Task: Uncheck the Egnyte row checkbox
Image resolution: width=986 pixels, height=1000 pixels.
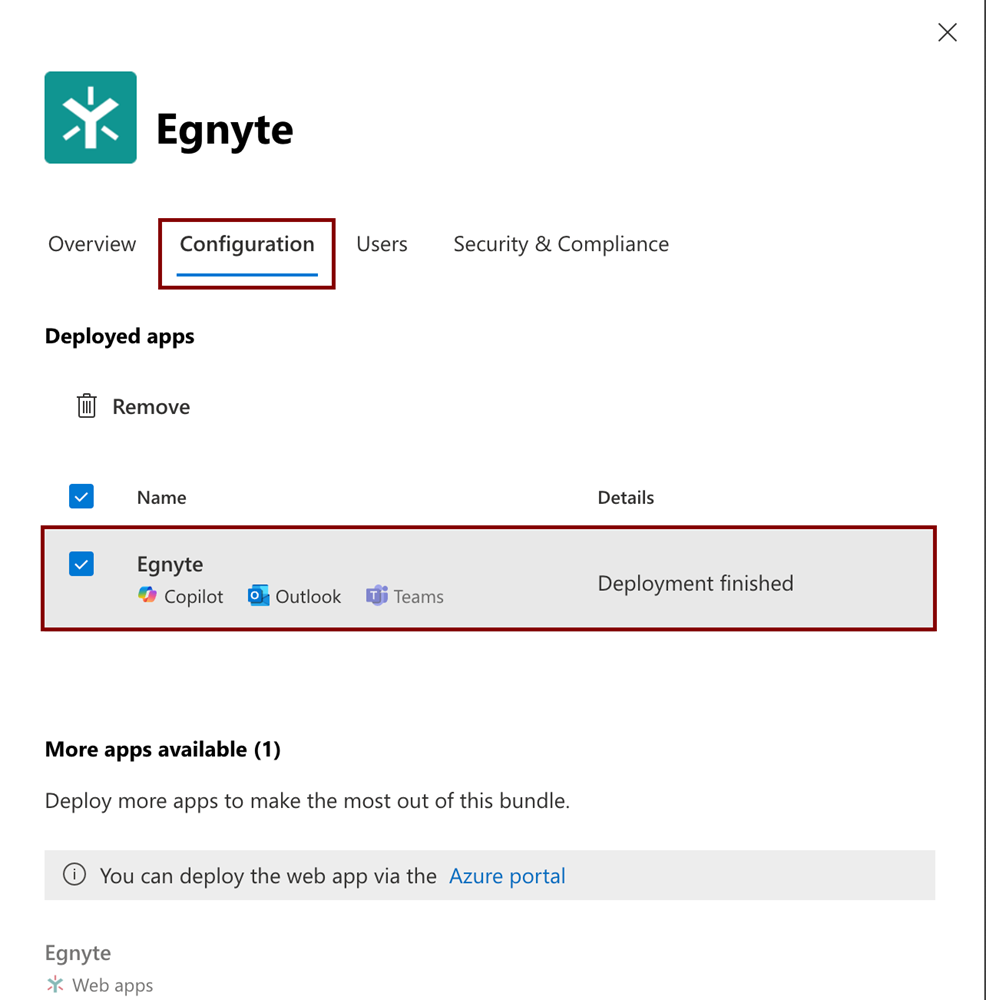Action: [x=82, y=564]
